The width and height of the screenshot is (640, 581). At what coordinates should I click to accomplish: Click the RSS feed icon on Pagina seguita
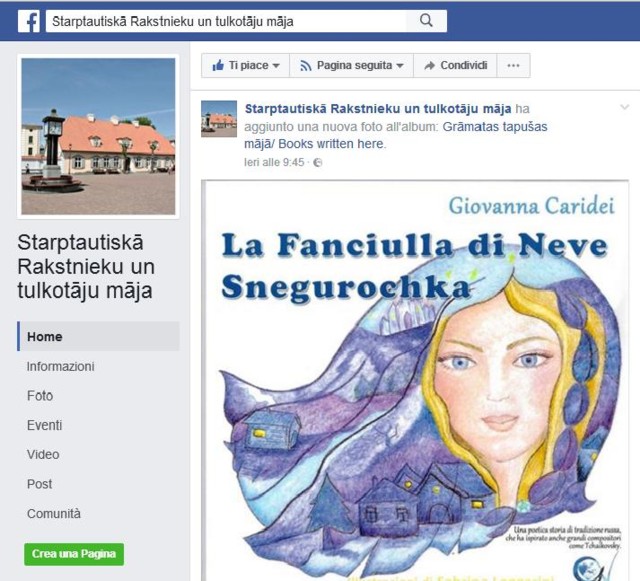306,66
